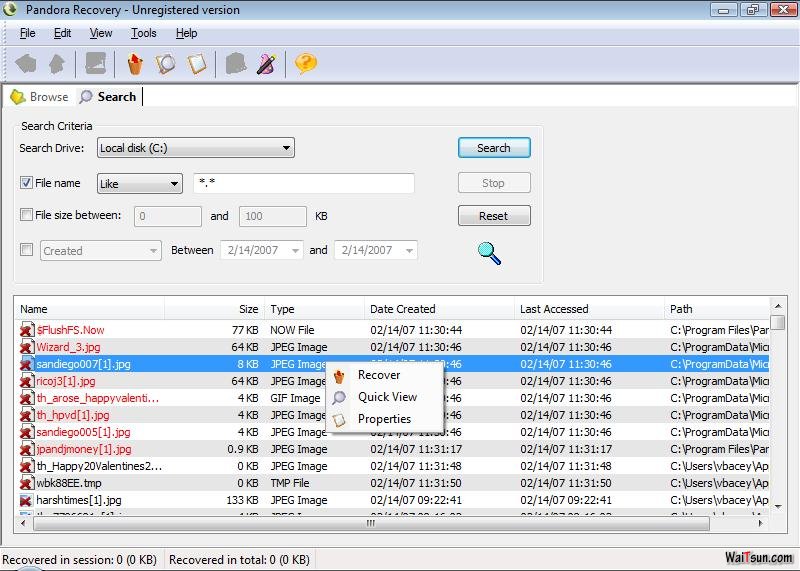Open help via the question mark icon

click(306, 64)
